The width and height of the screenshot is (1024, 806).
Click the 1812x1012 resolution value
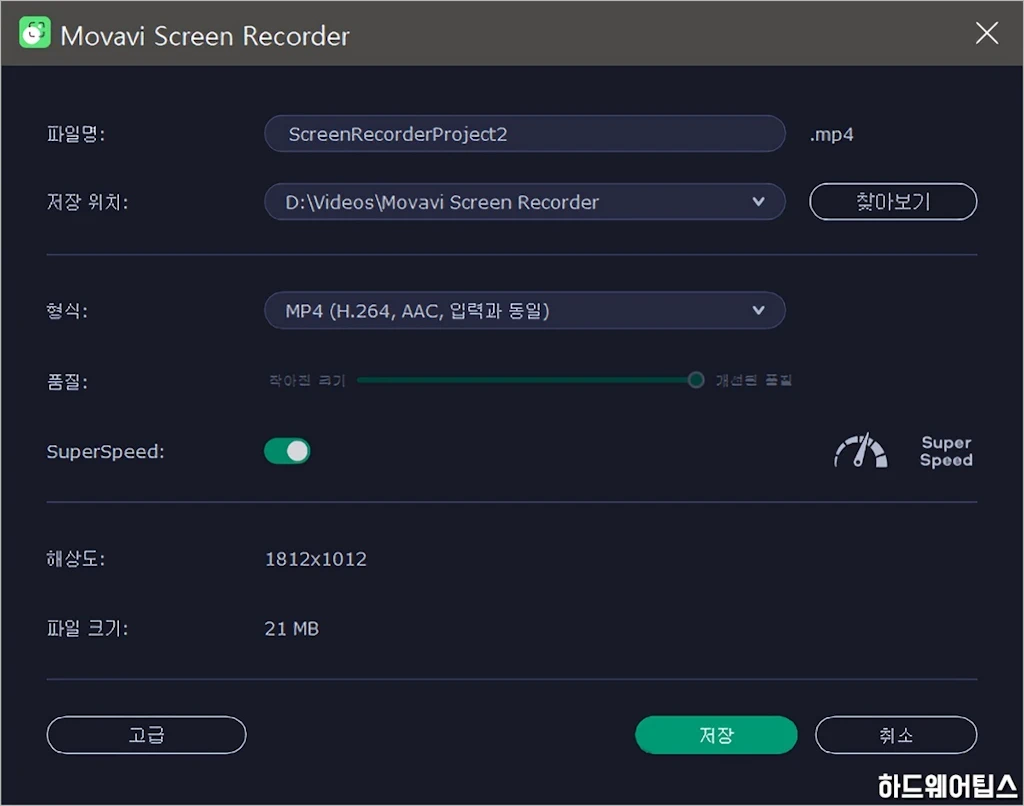click(315, 559)
